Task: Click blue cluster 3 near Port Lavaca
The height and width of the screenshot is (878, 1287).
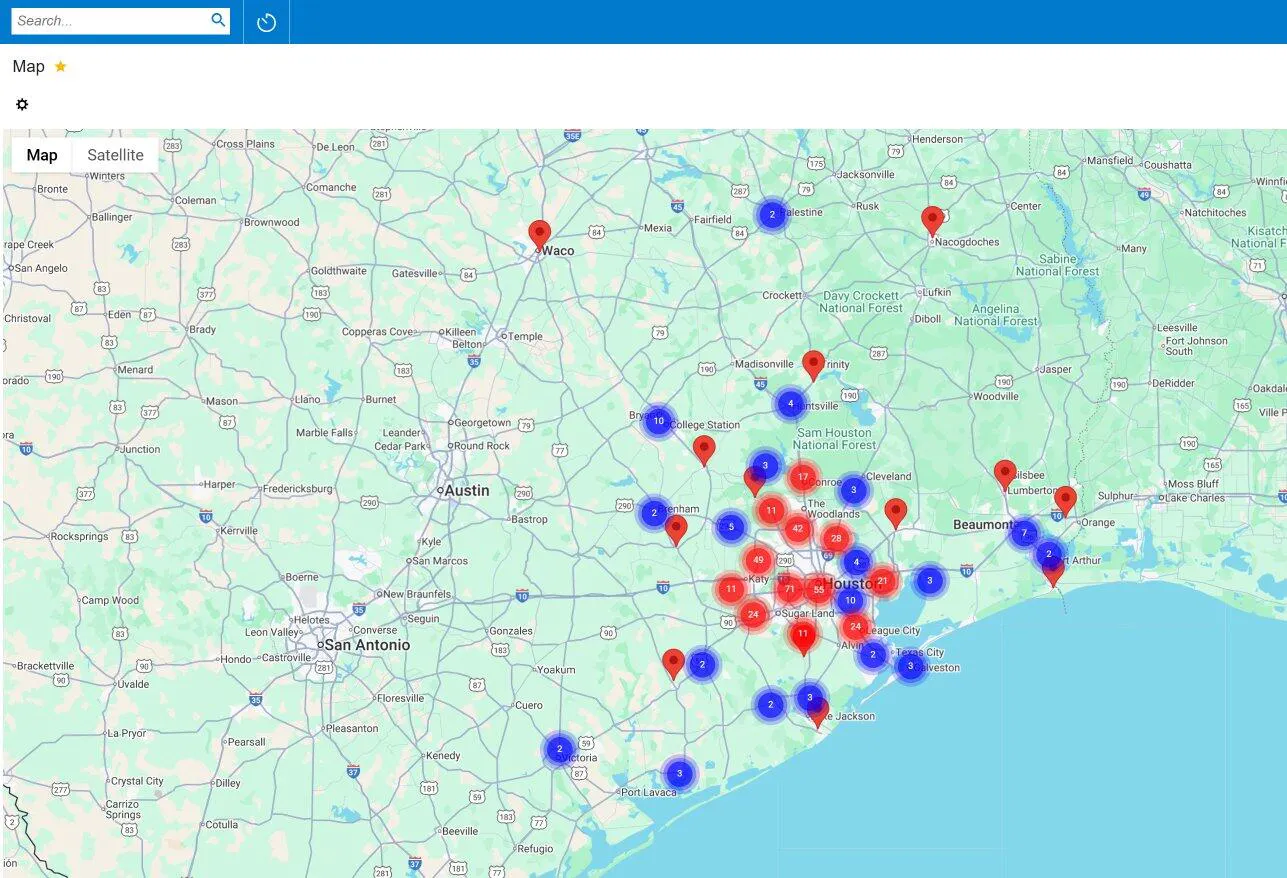Action: [679, 773]
